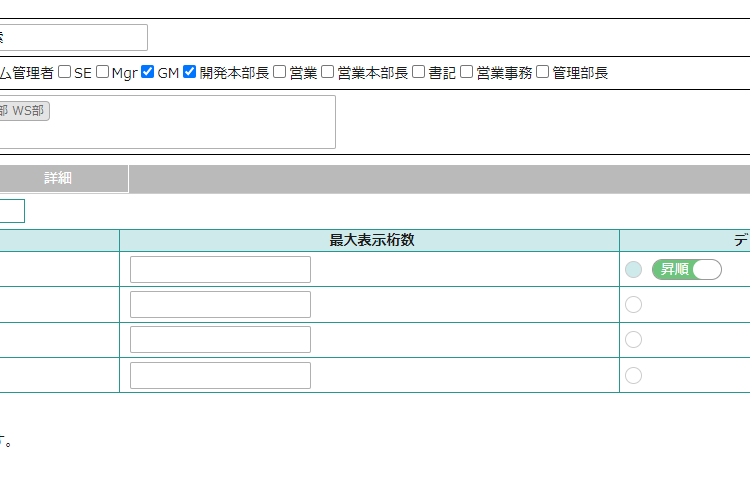This screenshot has height=488, width=750.
Task: Pick the fourth row's radio button
Action: [x=634, y=375]
